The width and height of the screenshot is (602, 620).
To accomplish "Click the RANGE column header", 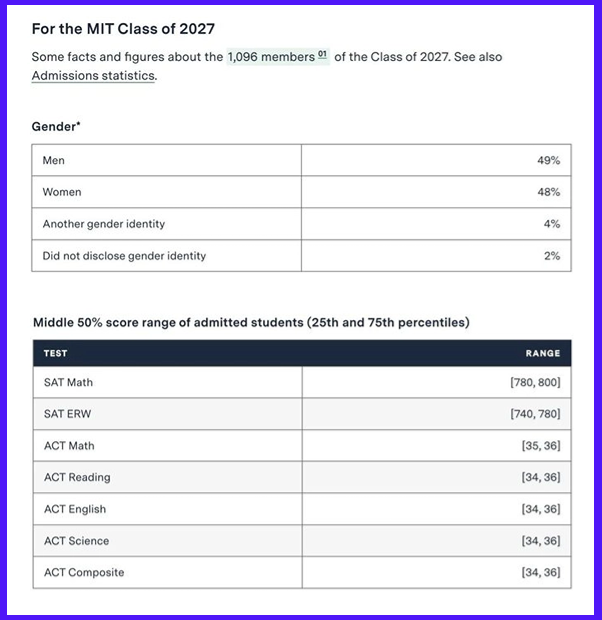I will point(543,353).
